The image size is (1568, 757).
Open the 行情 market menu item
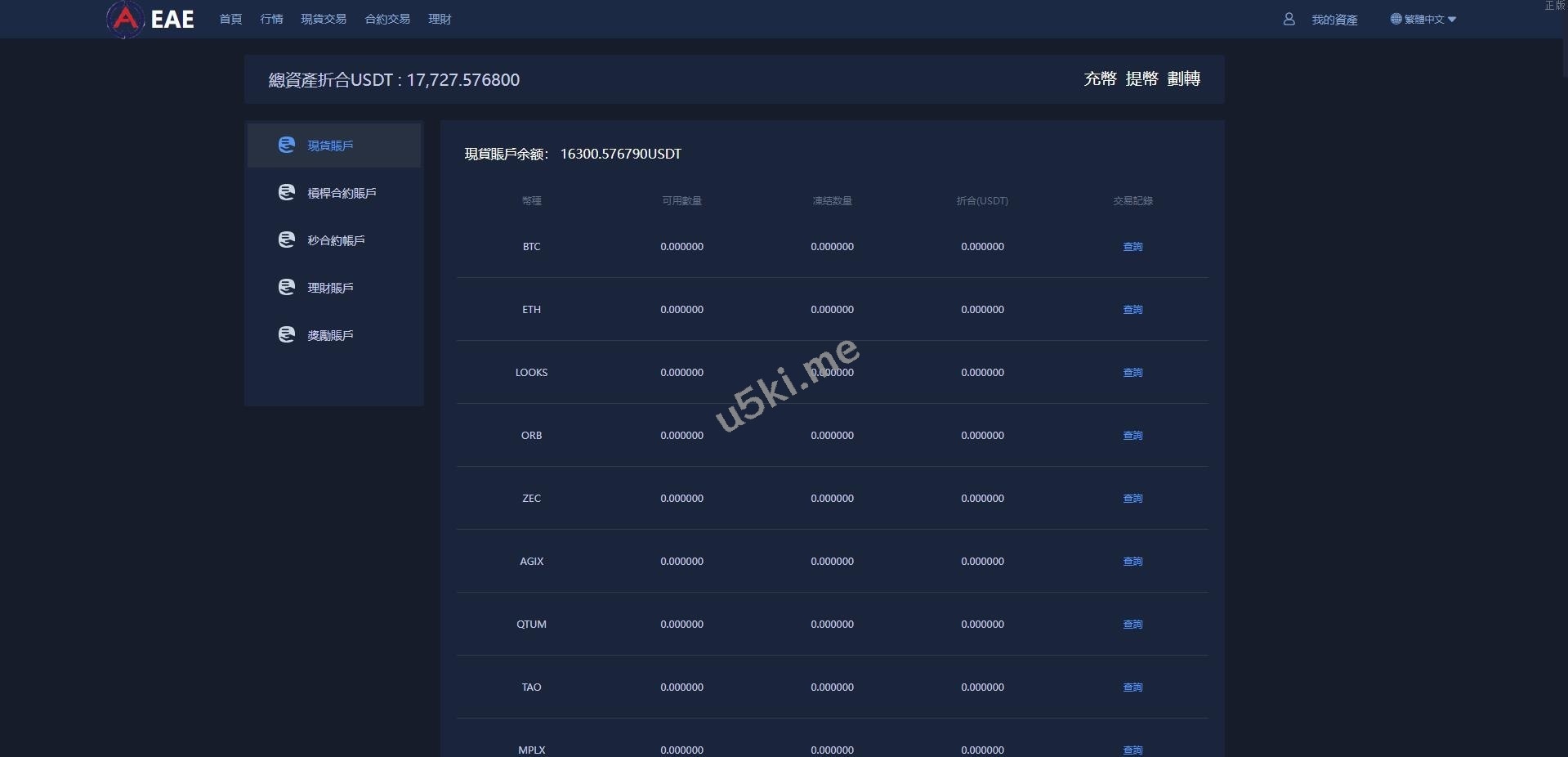[271, 19]
